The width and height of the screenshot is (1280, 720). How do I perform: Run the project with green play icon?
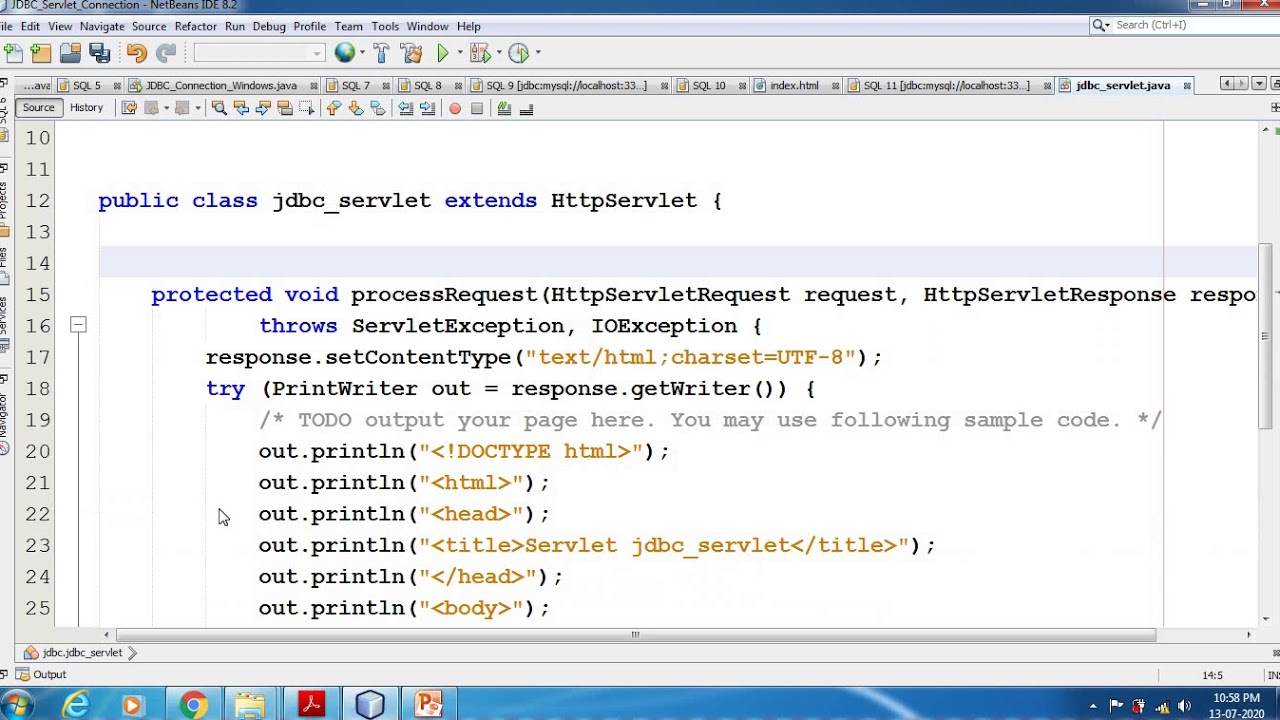pos(442,52)
